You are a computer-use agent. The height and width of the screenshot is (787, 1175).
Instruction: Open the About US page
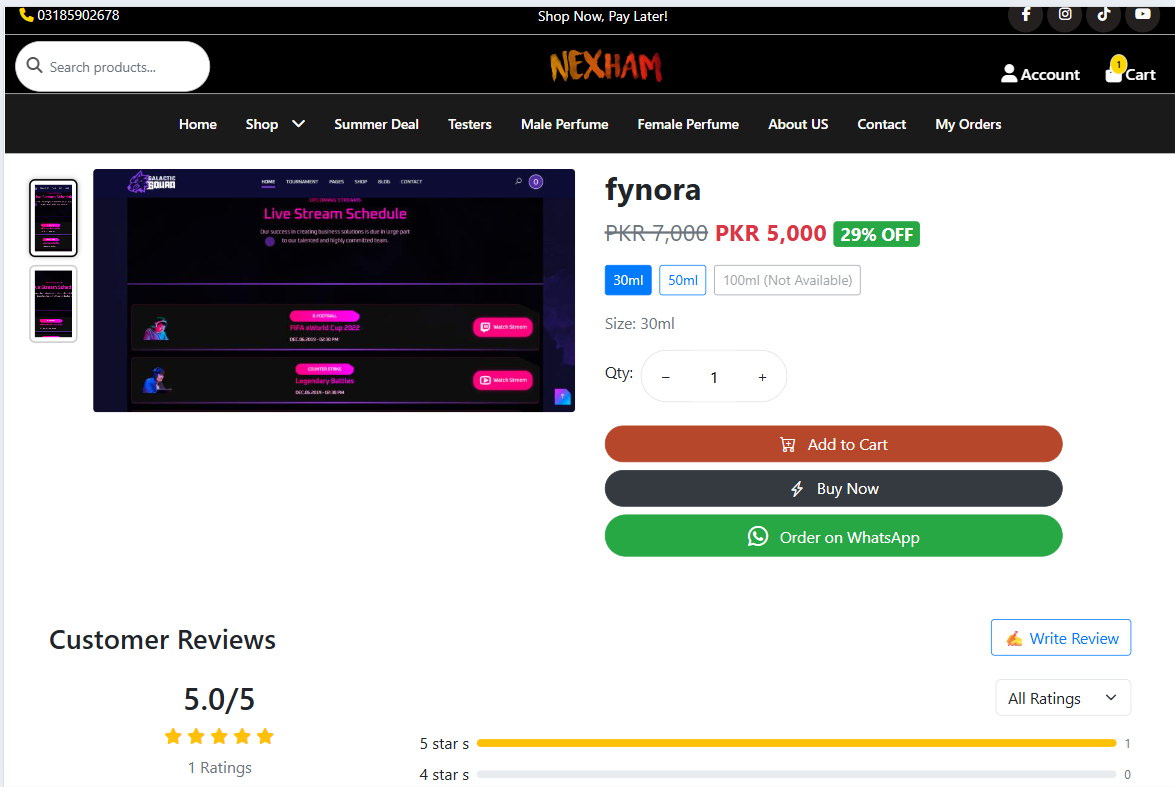pos(798,124)
